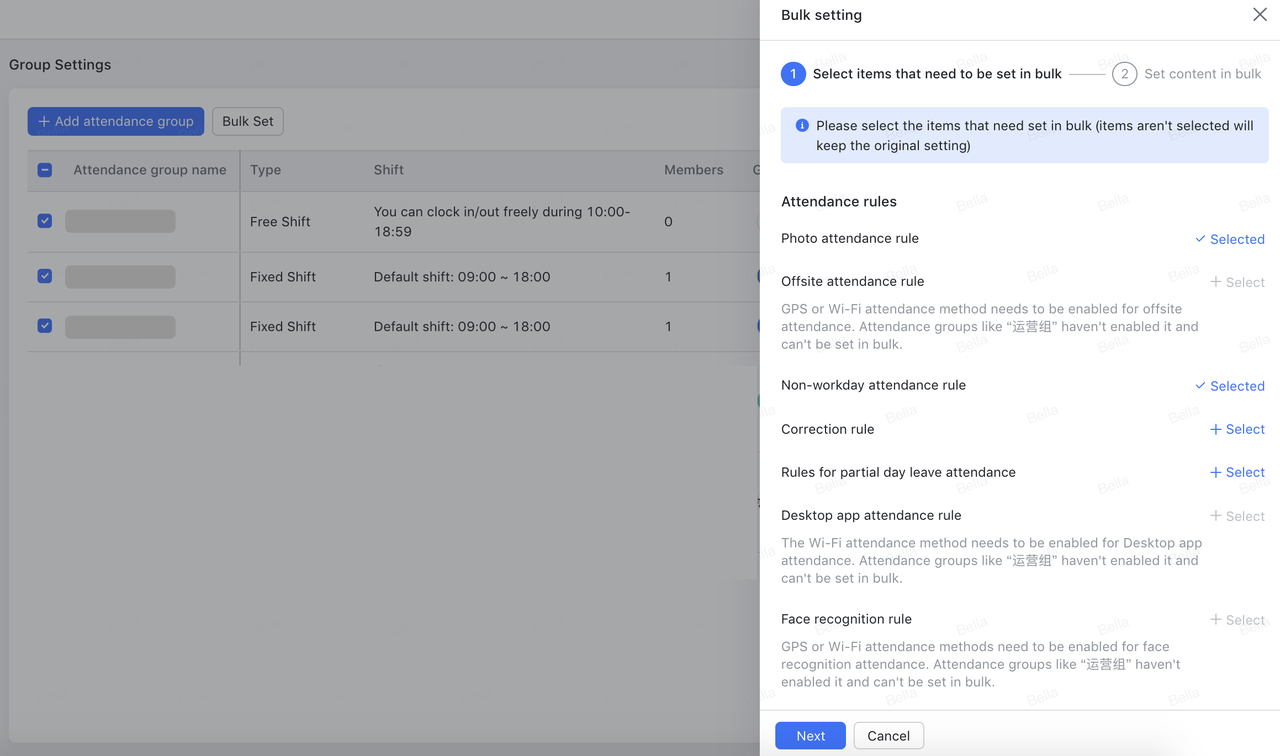Close the Bulk setting panel
The width and height of the screenshot is (1280, 756).
1260,14
